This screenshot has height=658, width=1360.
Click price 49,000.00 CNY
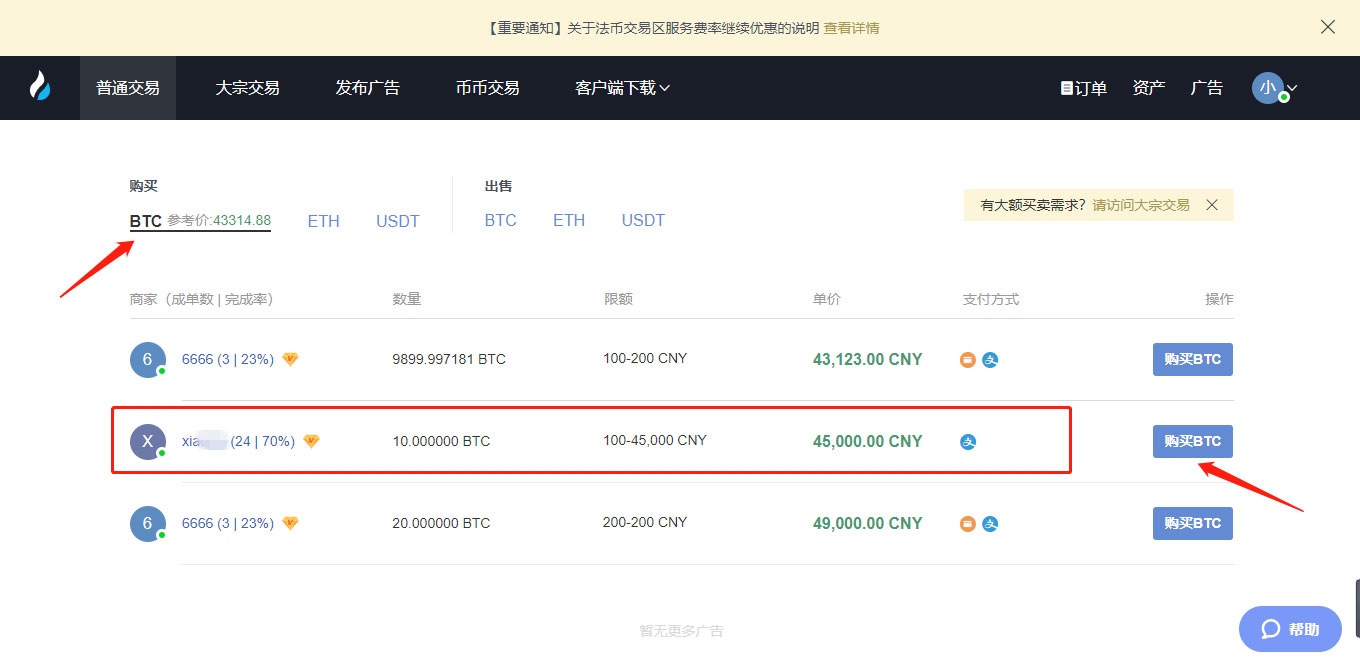coord(868,523)
